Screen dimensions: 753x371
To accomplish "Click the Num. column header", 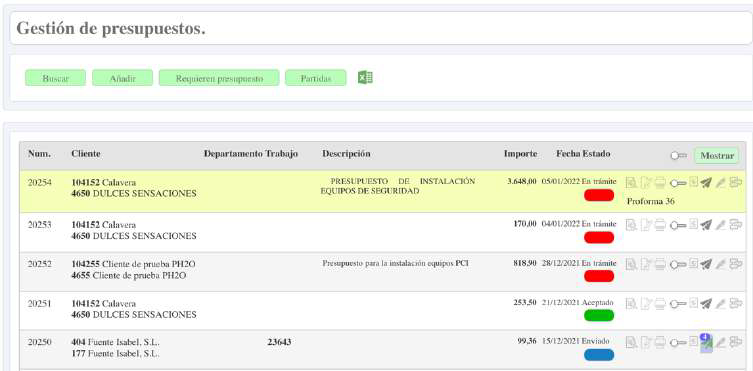I will coord(39,154).
